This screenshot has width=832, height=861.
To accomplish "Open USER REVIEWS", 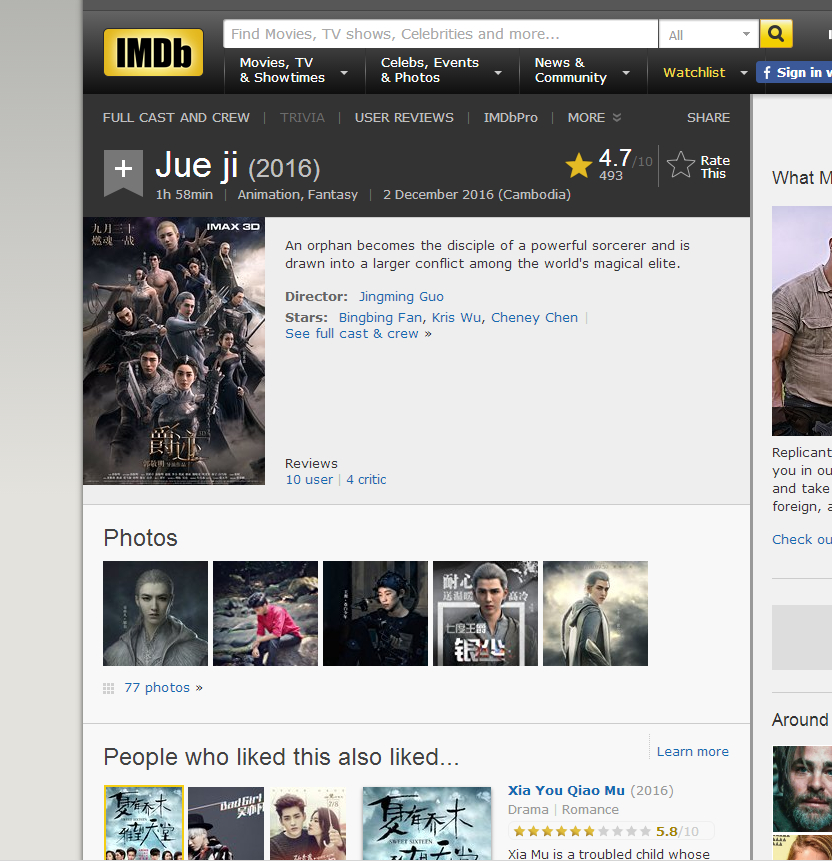I will (x=404, y=118).
